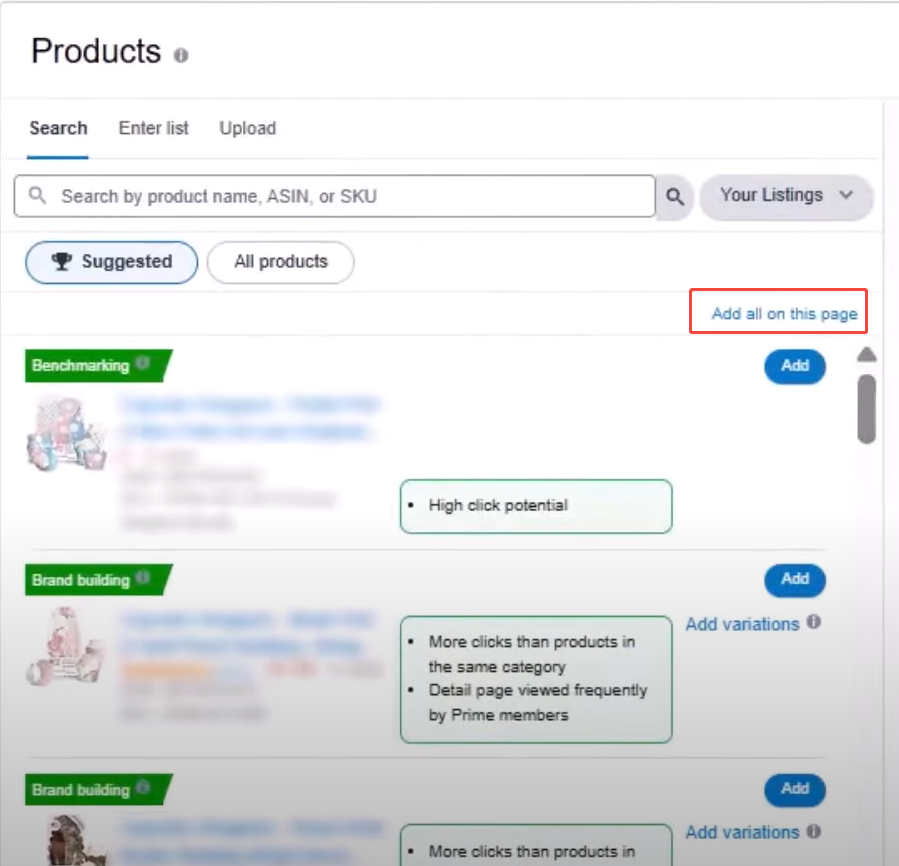Click the info icon on the last Brand building badge

pos(143,787)
